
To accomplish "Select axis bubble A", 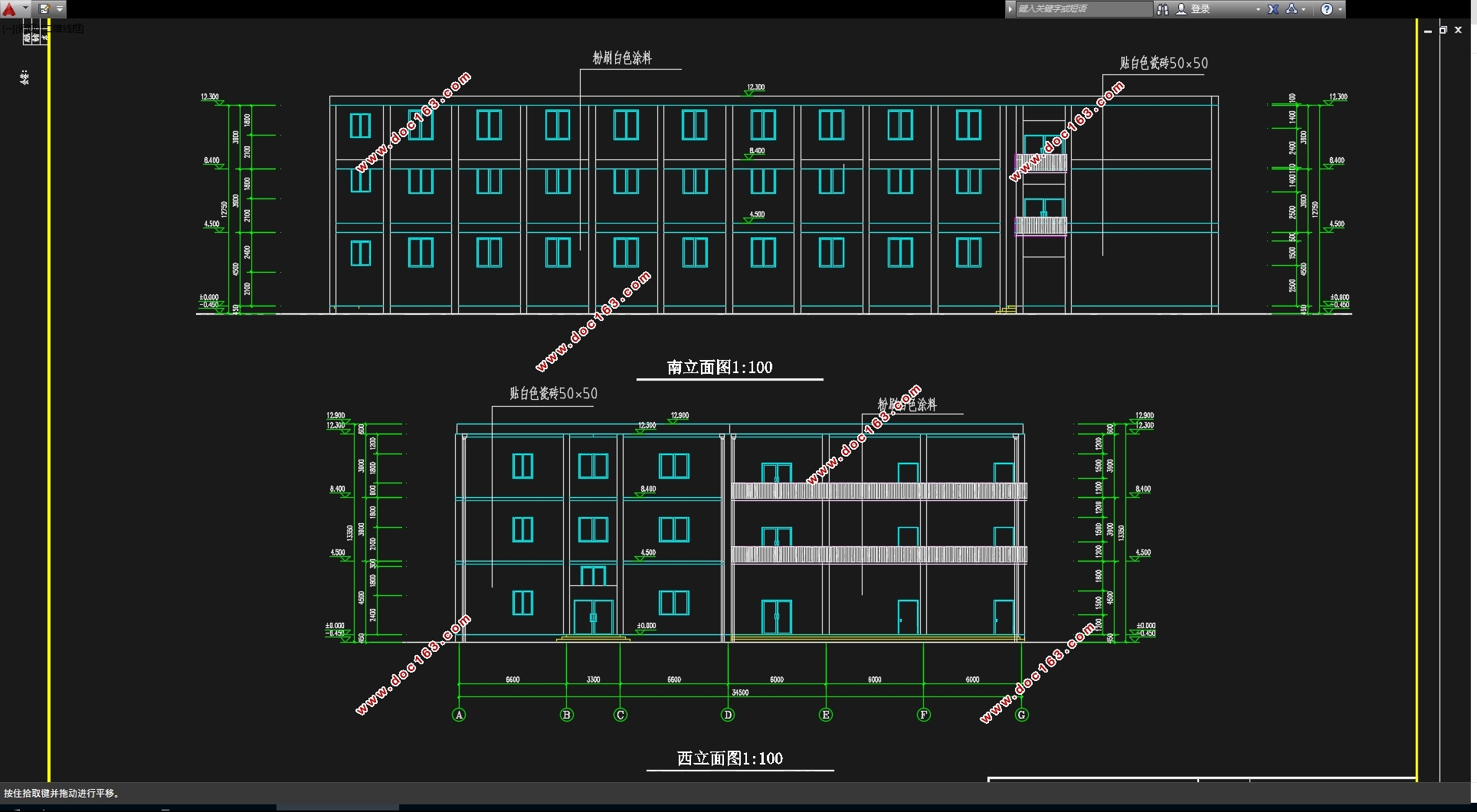I will 459,715.
